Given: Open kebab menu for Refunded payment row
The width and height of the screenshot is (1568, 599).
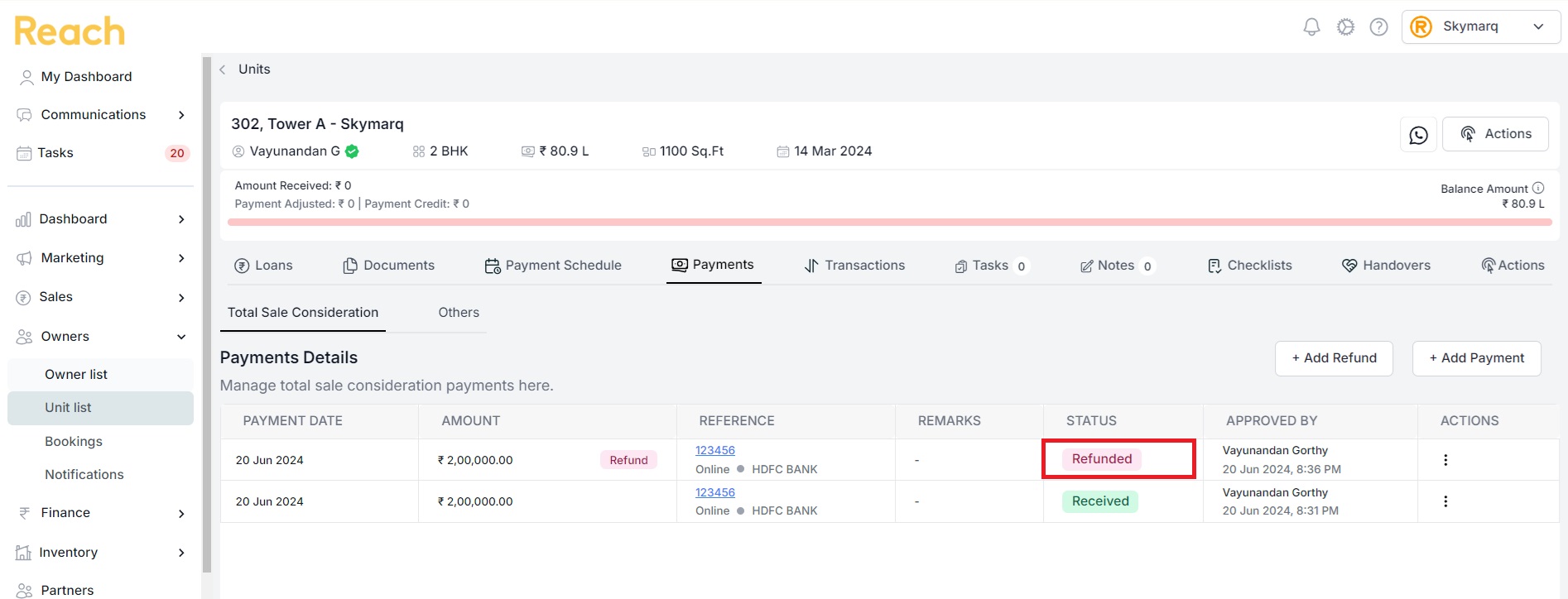Looking at the screenshot, I should tap(1445, 460).
